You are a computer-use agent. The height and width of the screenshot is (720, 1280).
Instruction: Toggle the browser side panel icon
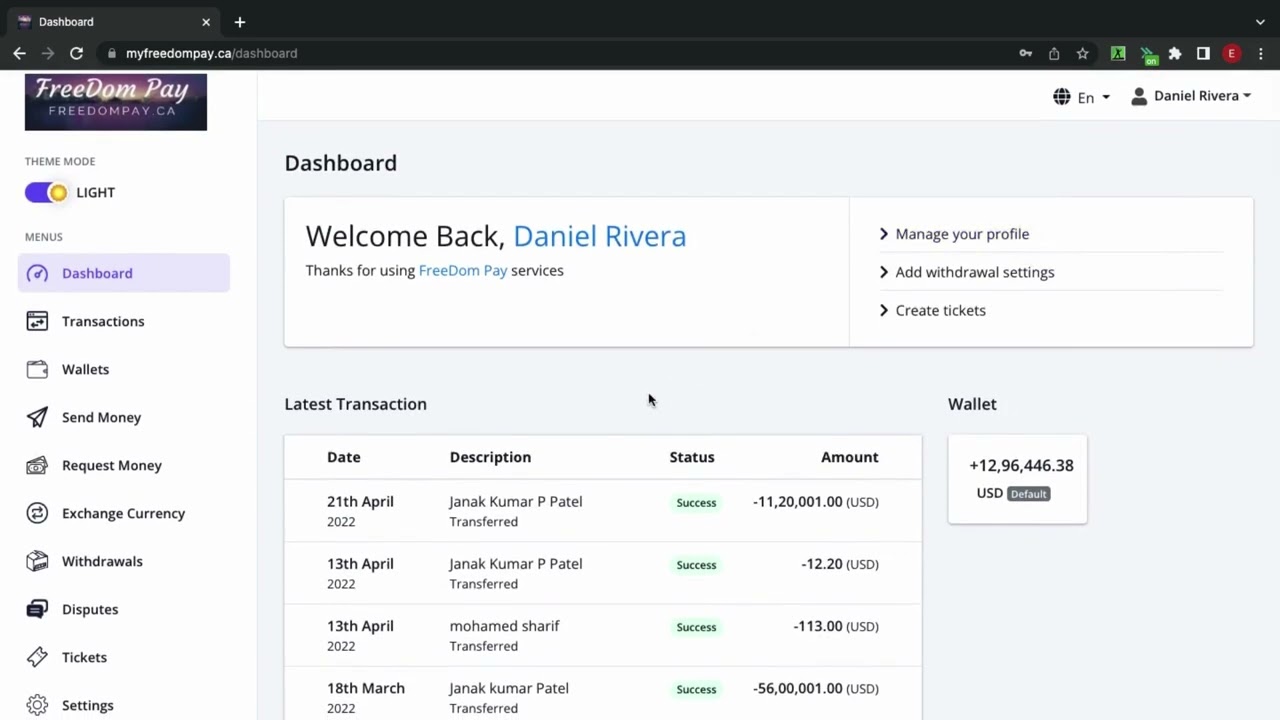pos(1203,53)
